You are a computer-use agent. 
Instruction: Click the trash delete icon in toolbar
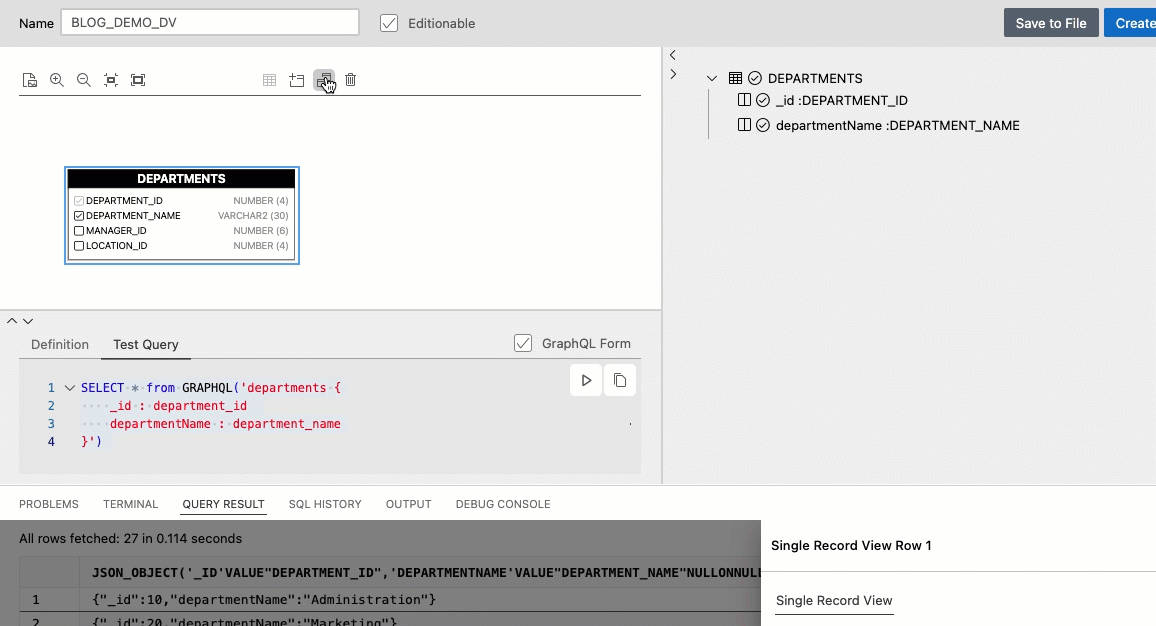(351, 80)
